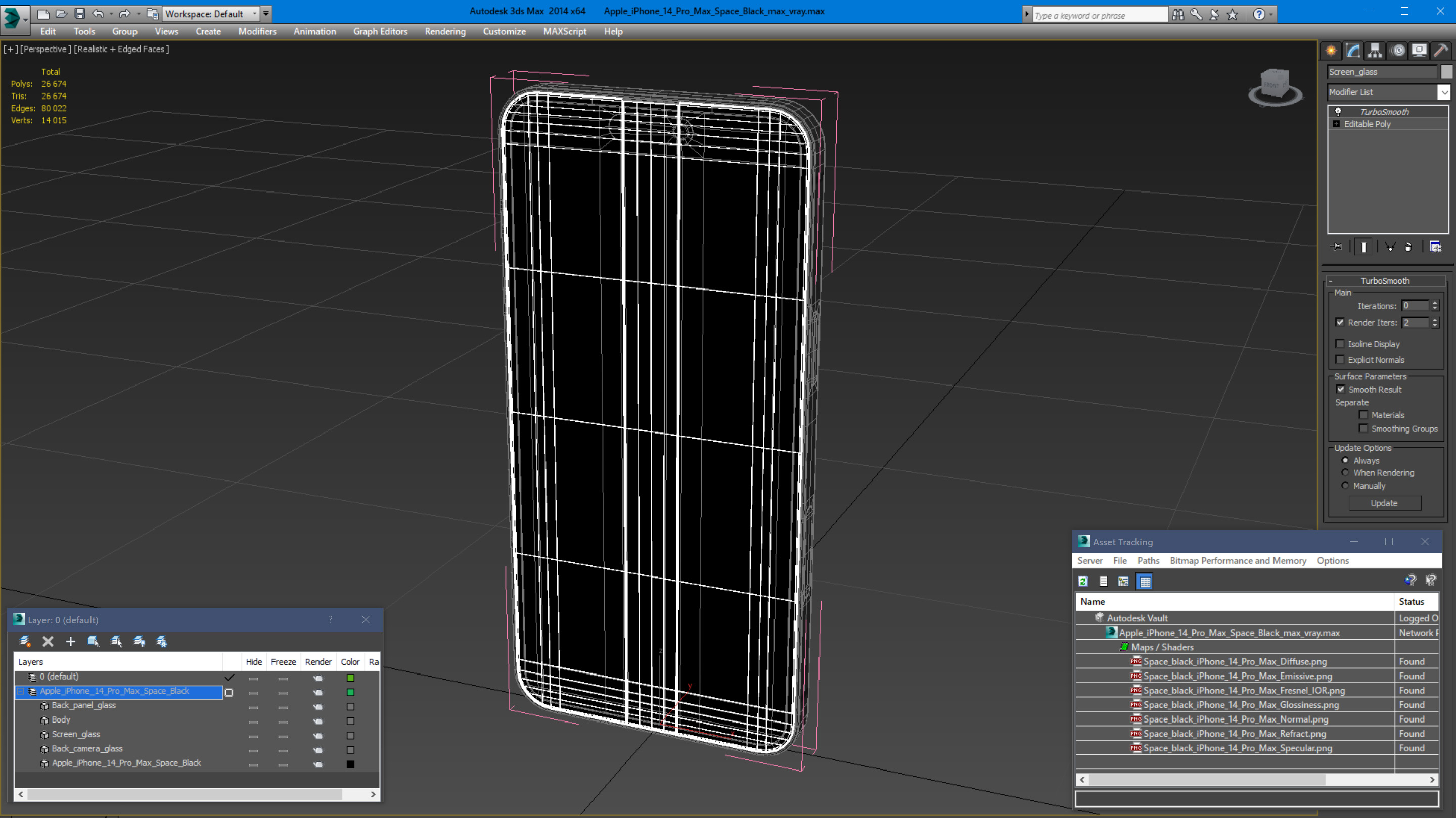The image size is (1456, 818).
Task: Open Paths menu in Asset Tracking
Action: 1148,560
